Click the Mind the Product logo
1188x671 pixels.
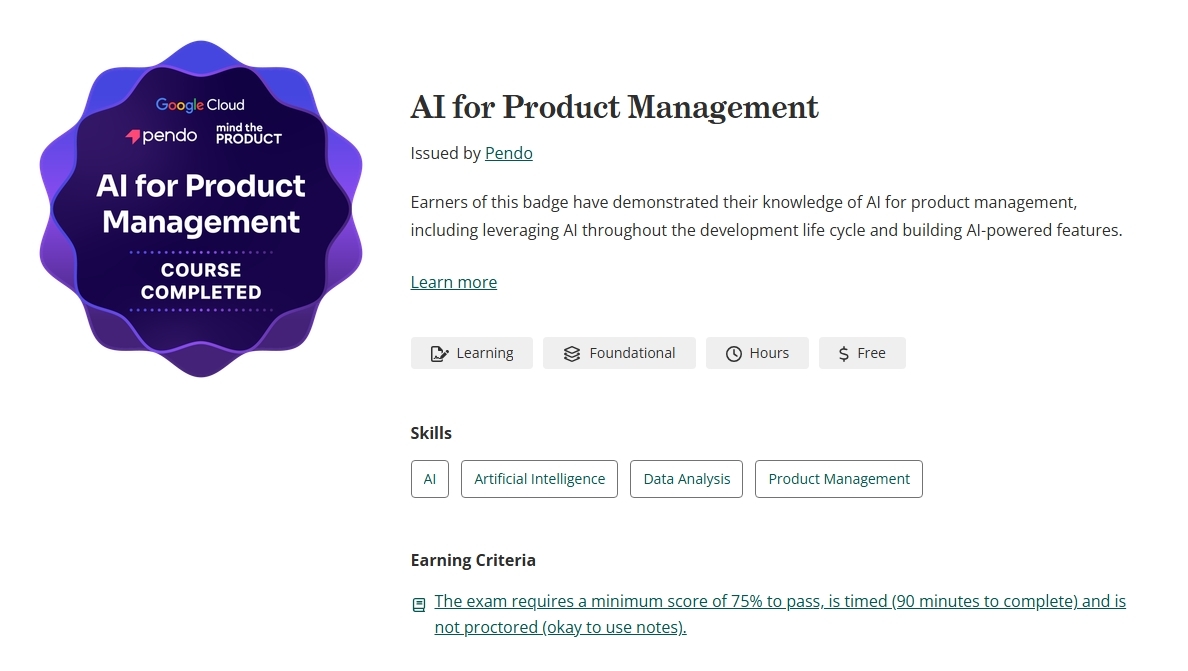(x=249, y=134)
